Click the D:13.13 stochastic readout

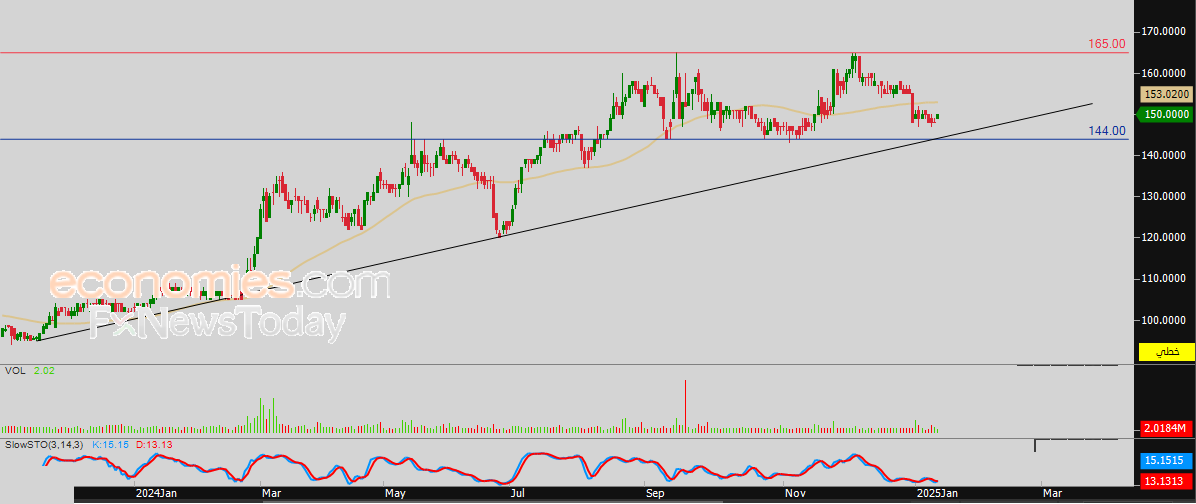click(x=153, y=444)
